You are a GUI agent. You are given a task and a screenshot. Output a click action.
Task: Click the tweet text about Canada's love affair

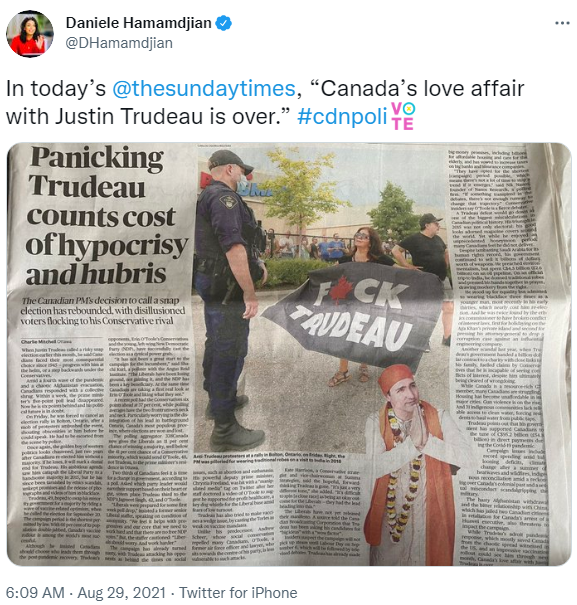coord(265,102)
